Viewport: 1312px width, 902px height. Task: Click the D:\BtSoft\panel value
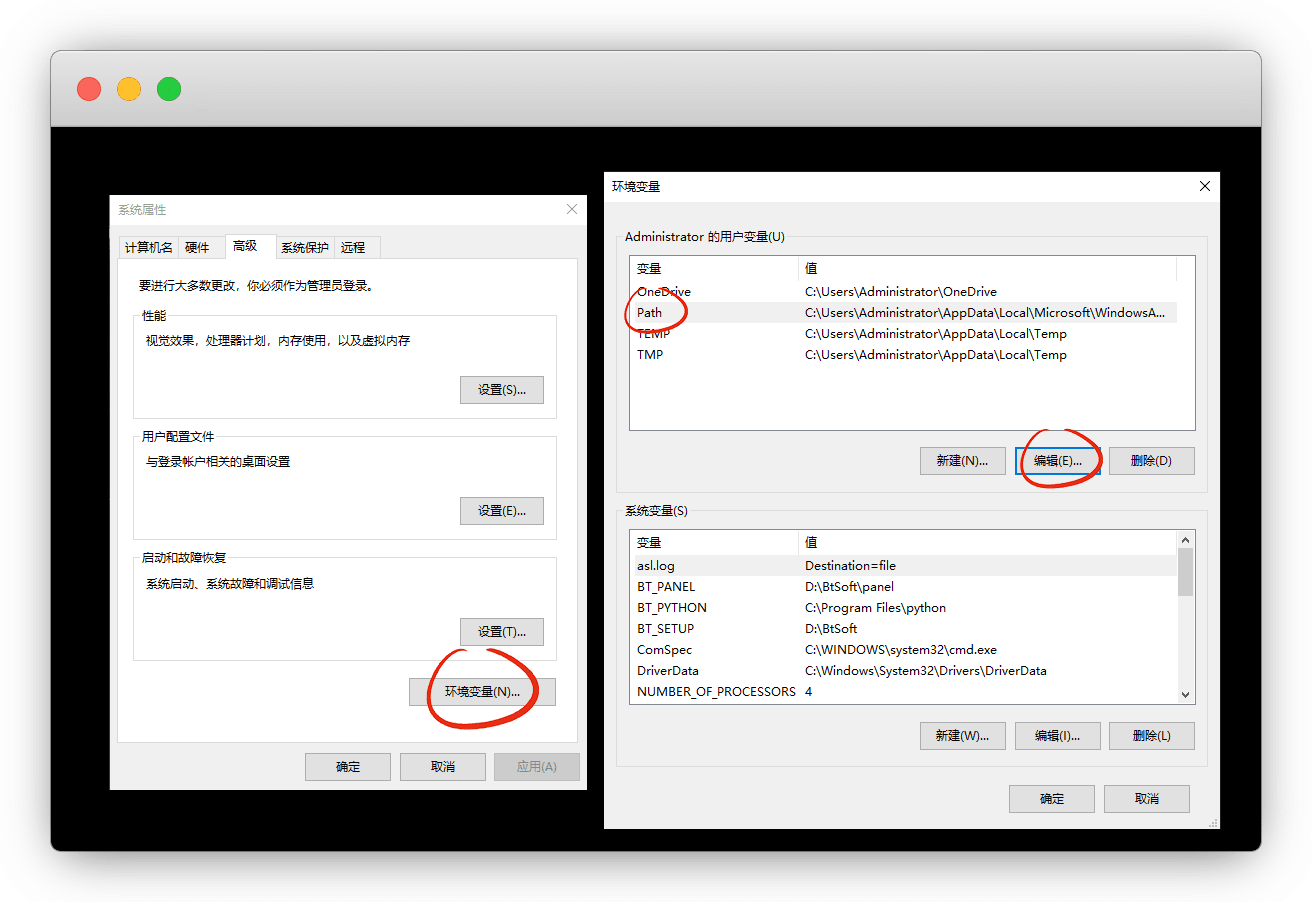[x=850, y=587]
